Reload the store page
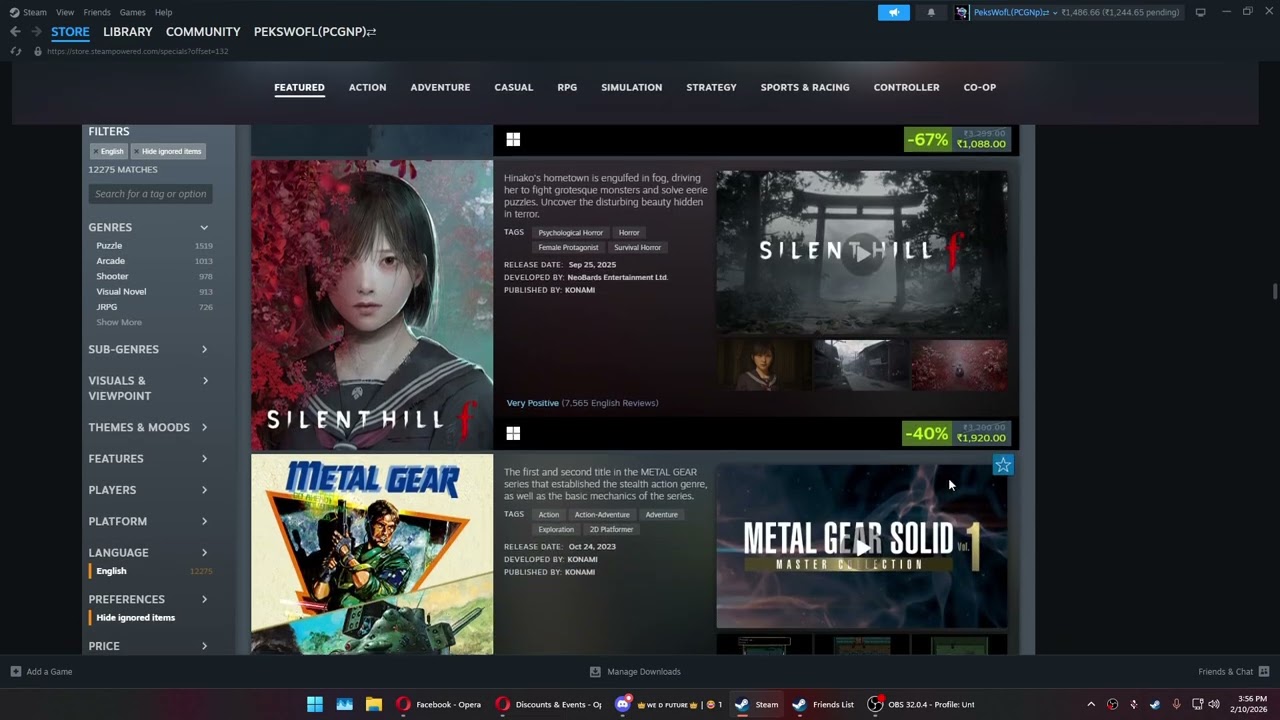Image resolution: width=1280 pixels, height=720 pixels. point(15,51)
